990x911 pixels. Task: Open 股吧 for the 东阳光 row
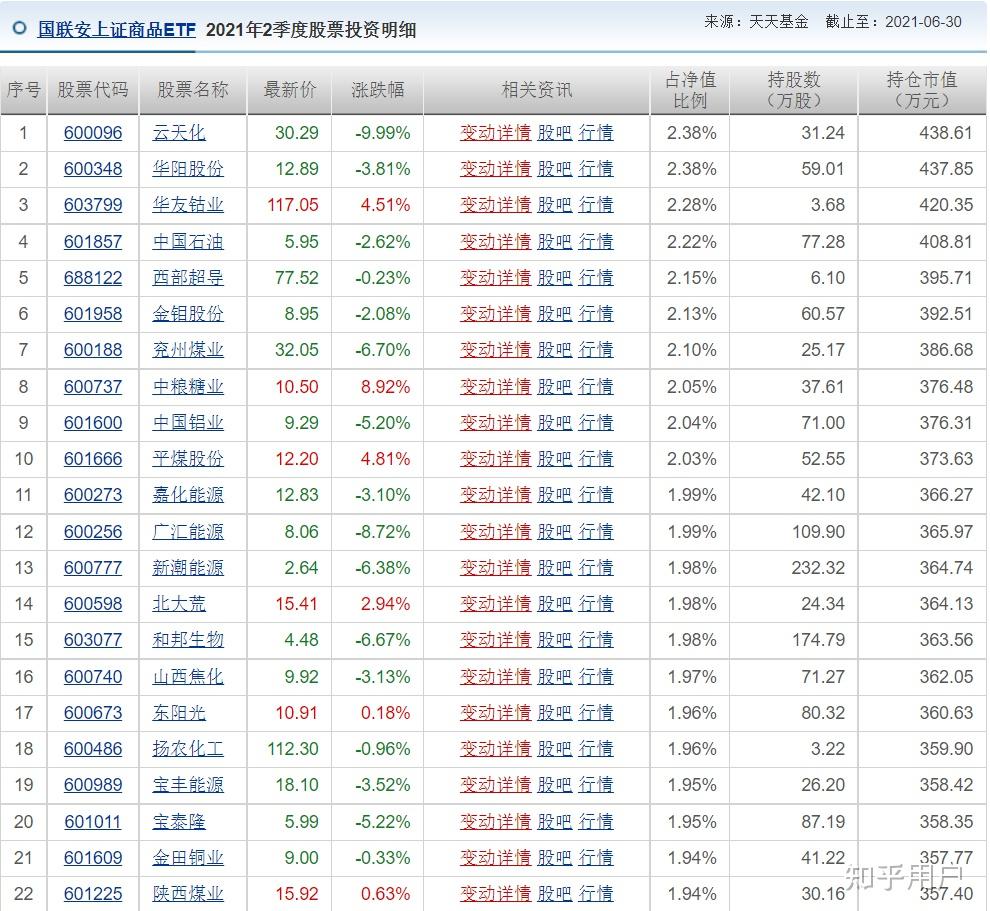point(555,713)
